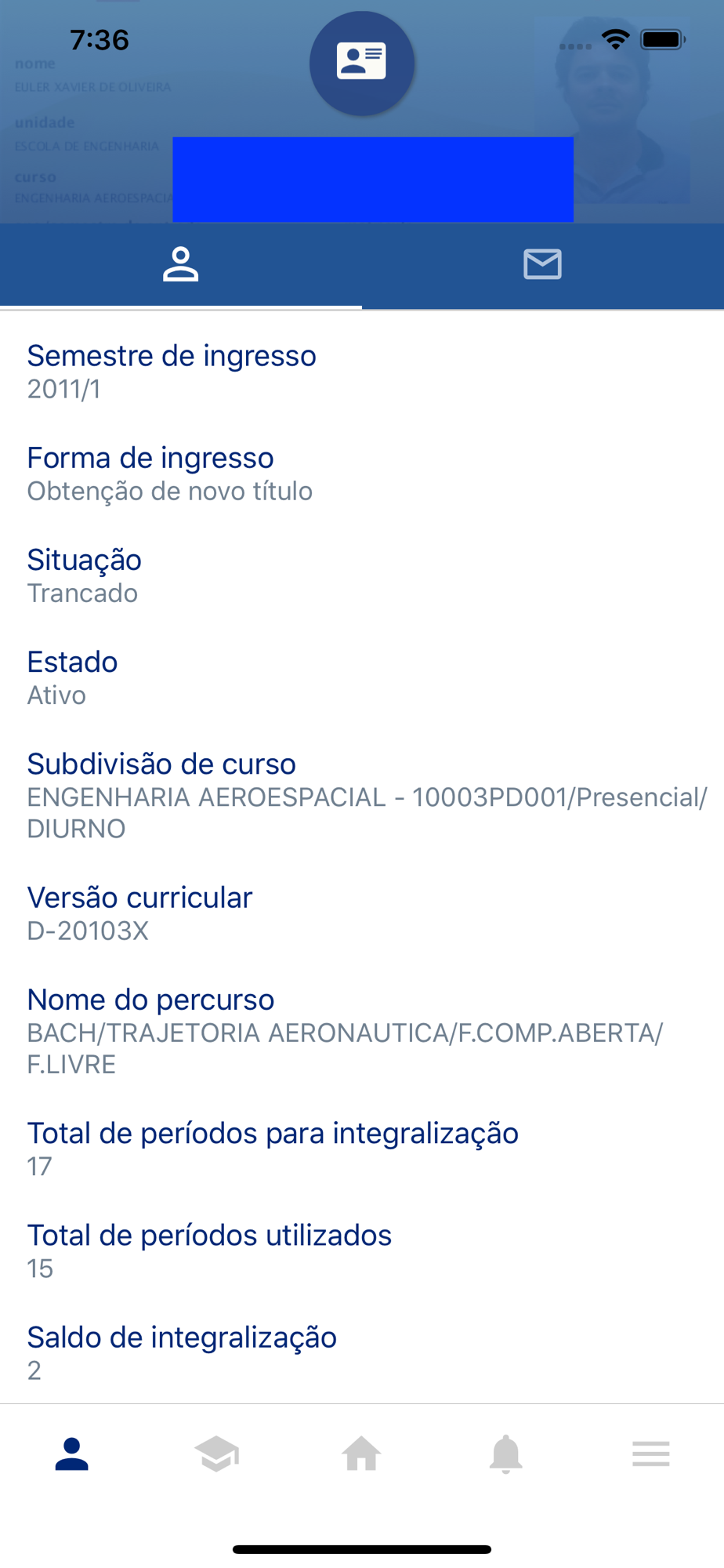Switch to the profile person tab

pos(180,264)
